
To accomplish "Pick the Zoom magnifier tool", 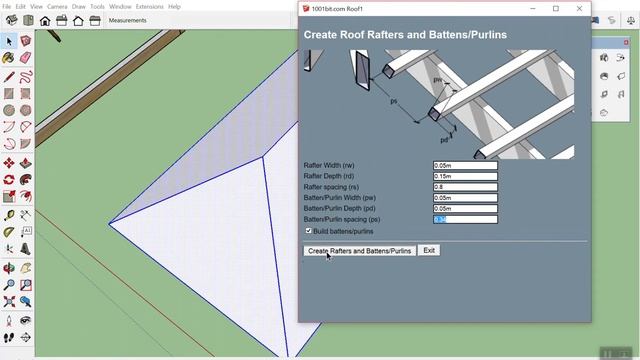I will pos(9,285).
